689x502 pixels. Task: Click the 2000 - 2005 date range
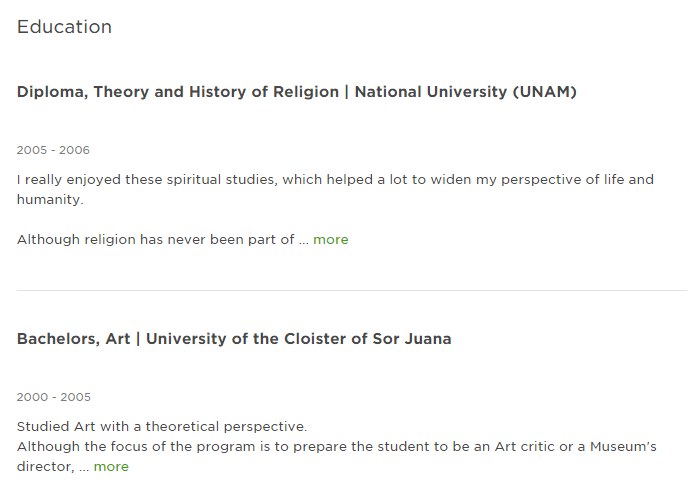54,397
